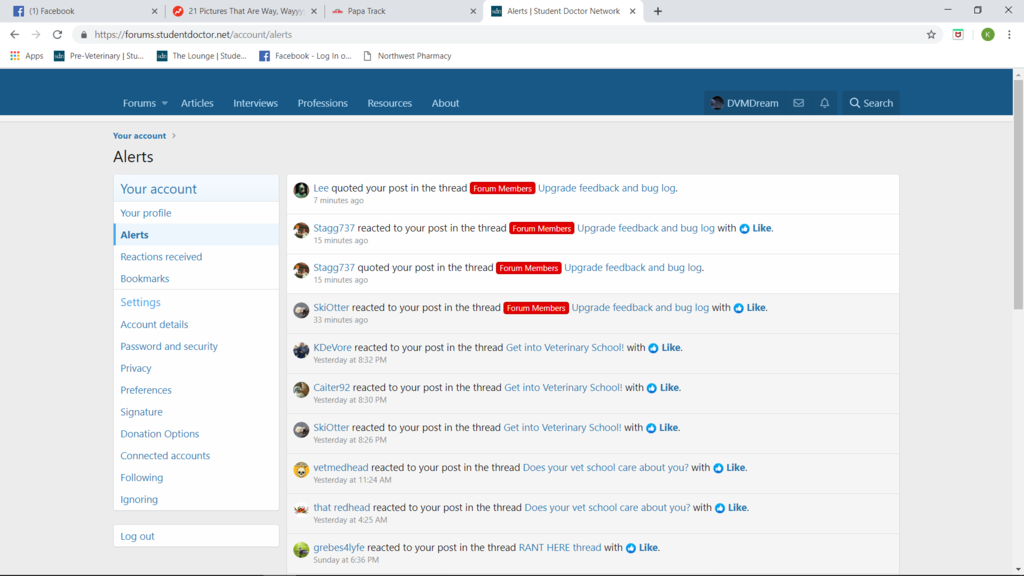Open the Chrome profile avatar icon
The width and height of the screenshot is (1024, 576).
click(x=987, y=34)
